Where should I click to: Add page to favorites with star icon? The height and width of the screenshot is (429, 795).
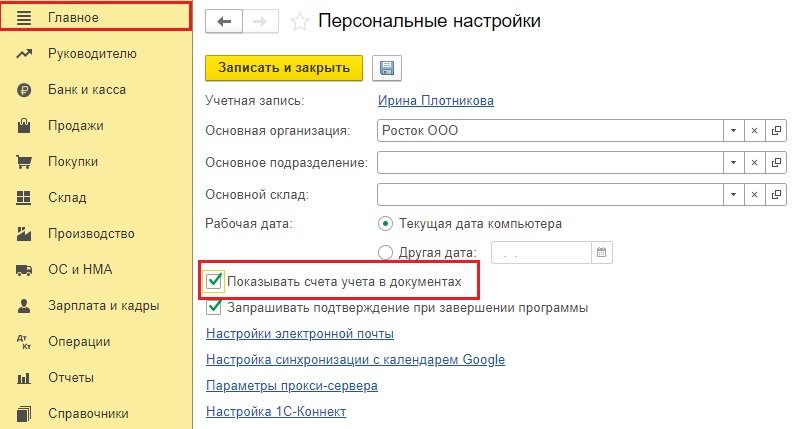coord(300,22)
